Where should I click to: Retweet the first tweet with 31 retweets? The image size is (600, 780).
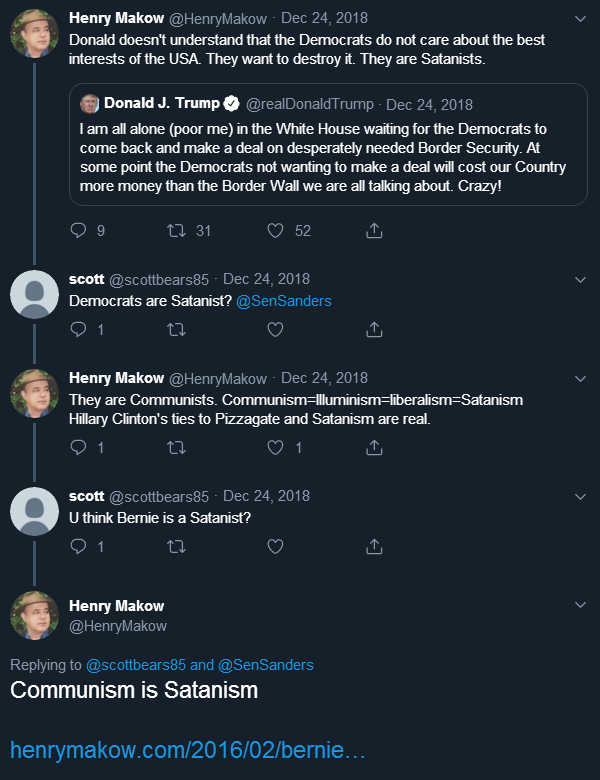pos(177,230)
